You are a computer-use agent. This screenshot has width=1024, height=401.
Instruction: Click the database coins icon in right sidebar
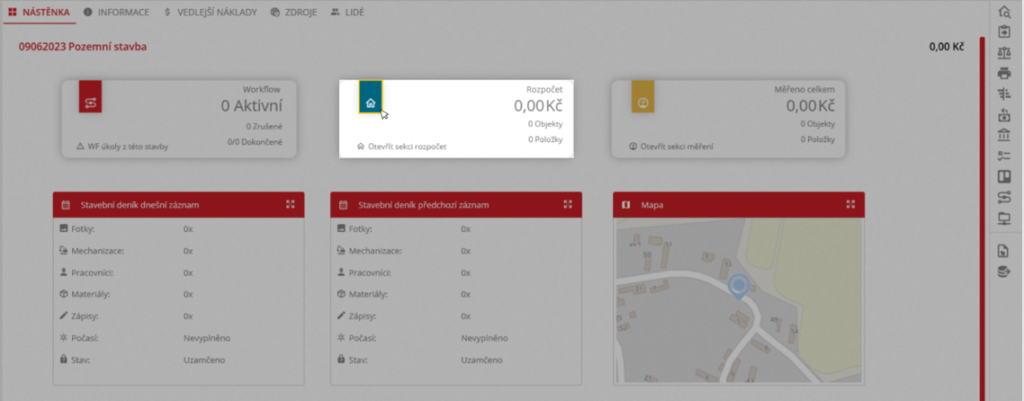point(1005,270)
